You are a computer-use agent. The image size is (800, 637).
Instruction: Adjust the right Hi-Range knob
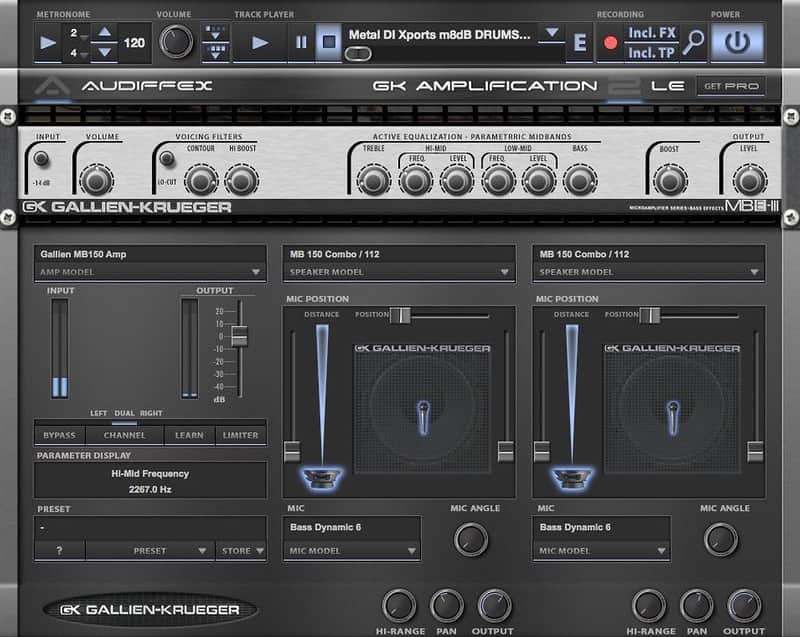(x=649, y=606)
